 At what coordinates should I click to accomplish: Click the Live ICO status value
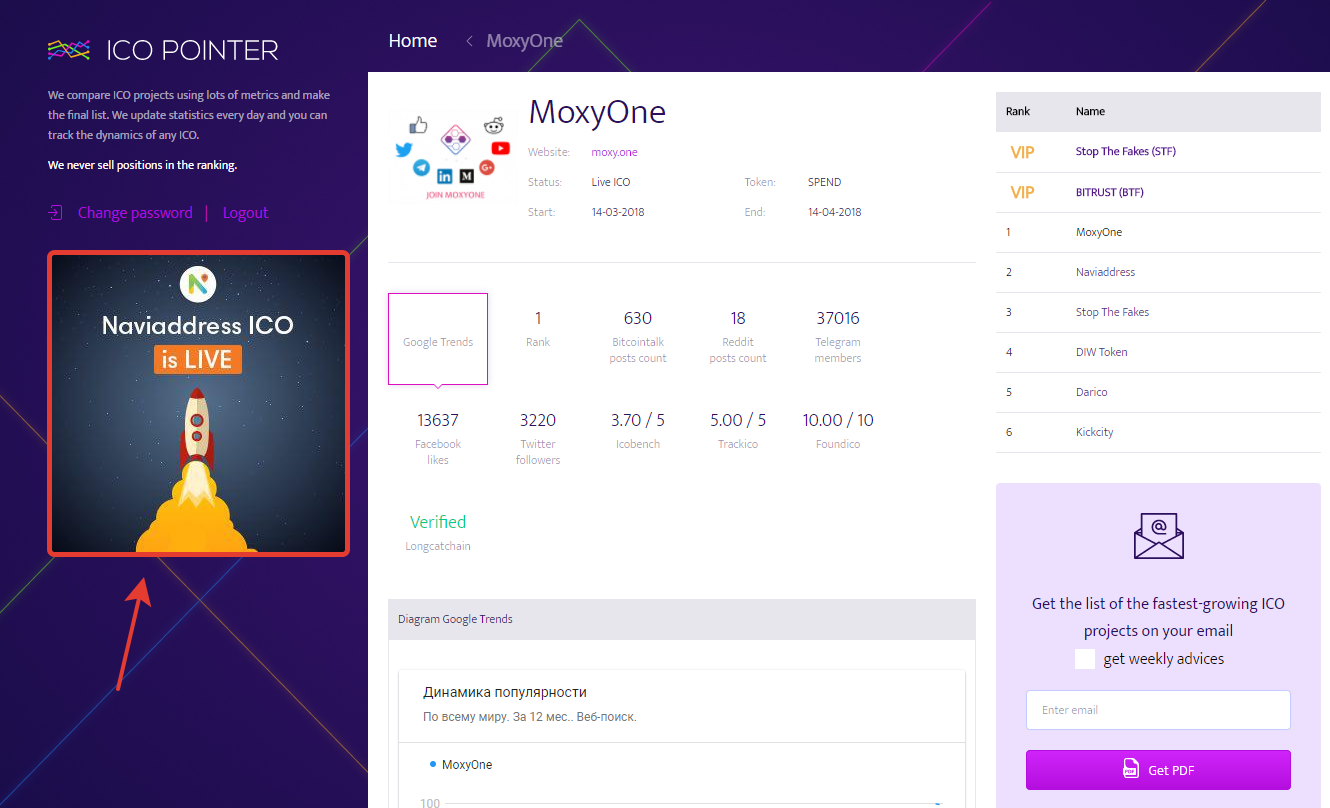(x=611, y=182)
